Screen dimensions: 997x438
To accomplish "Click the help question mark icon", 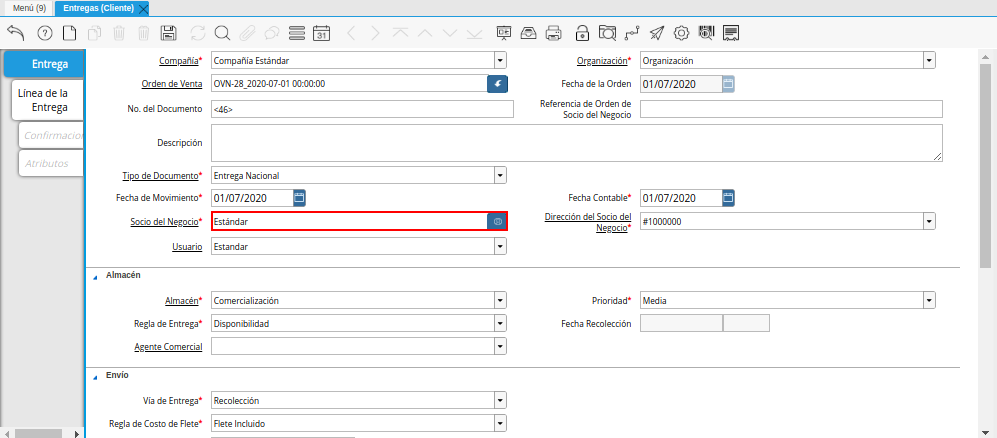I will [44, 33].
